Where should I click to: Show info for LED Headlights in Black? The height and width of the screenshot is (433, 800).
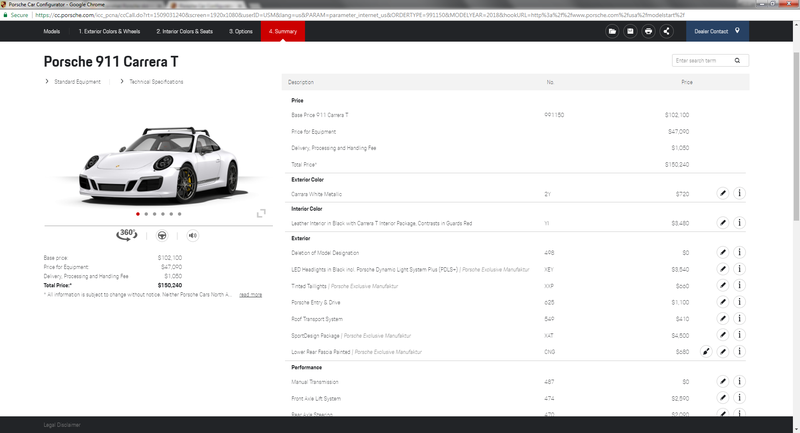(x=739, y=269)
